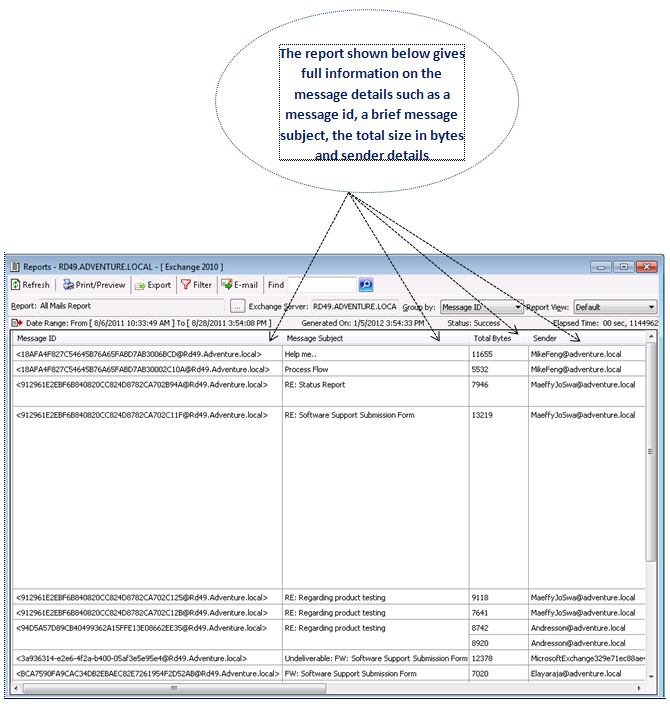670x704 pixels.
Task: Sort by the Total Bytes column header
Action: [x=498, y=338]
